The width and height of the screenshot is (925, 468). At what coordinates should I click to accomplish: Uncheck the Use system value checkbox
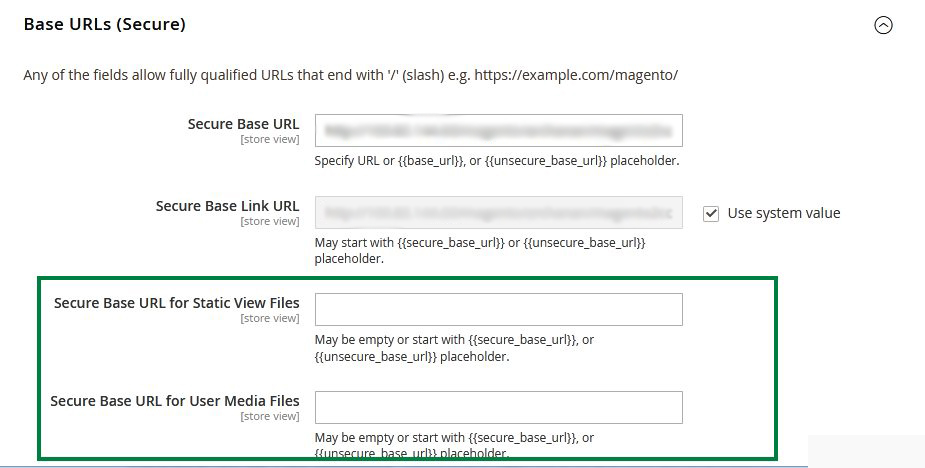(711, 213)
